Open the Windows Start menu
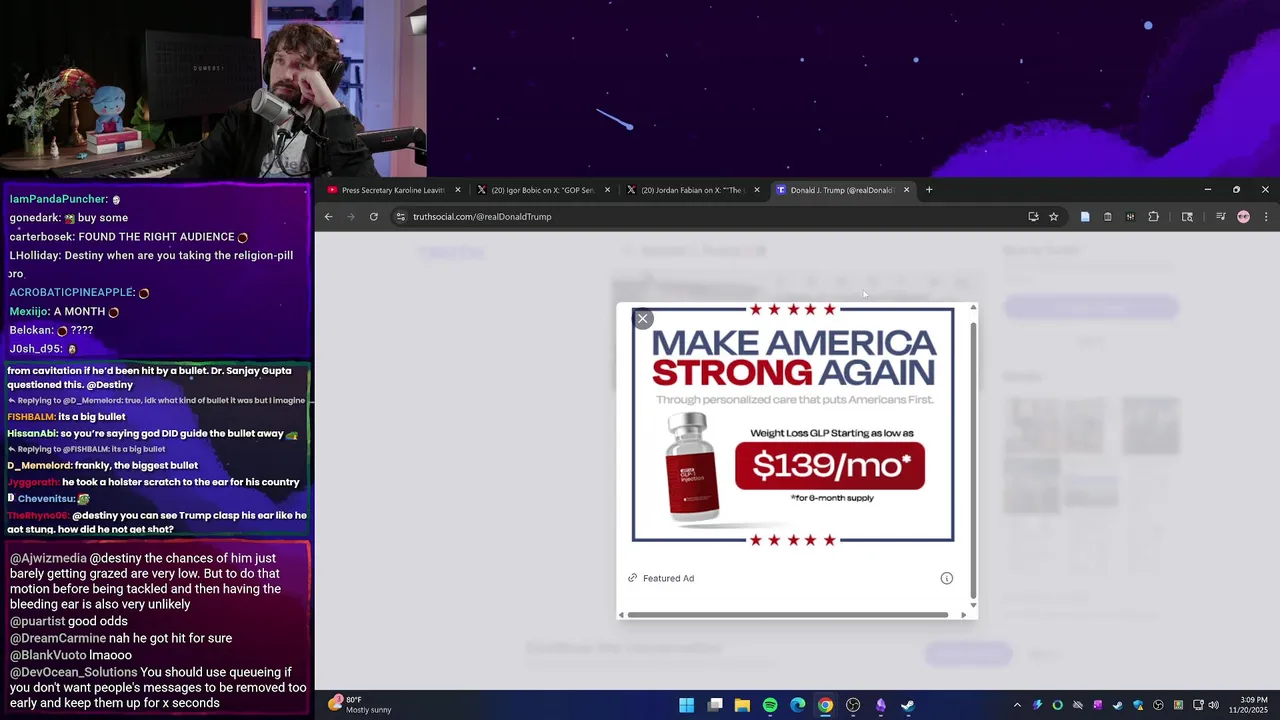 [x=687, y=705]
